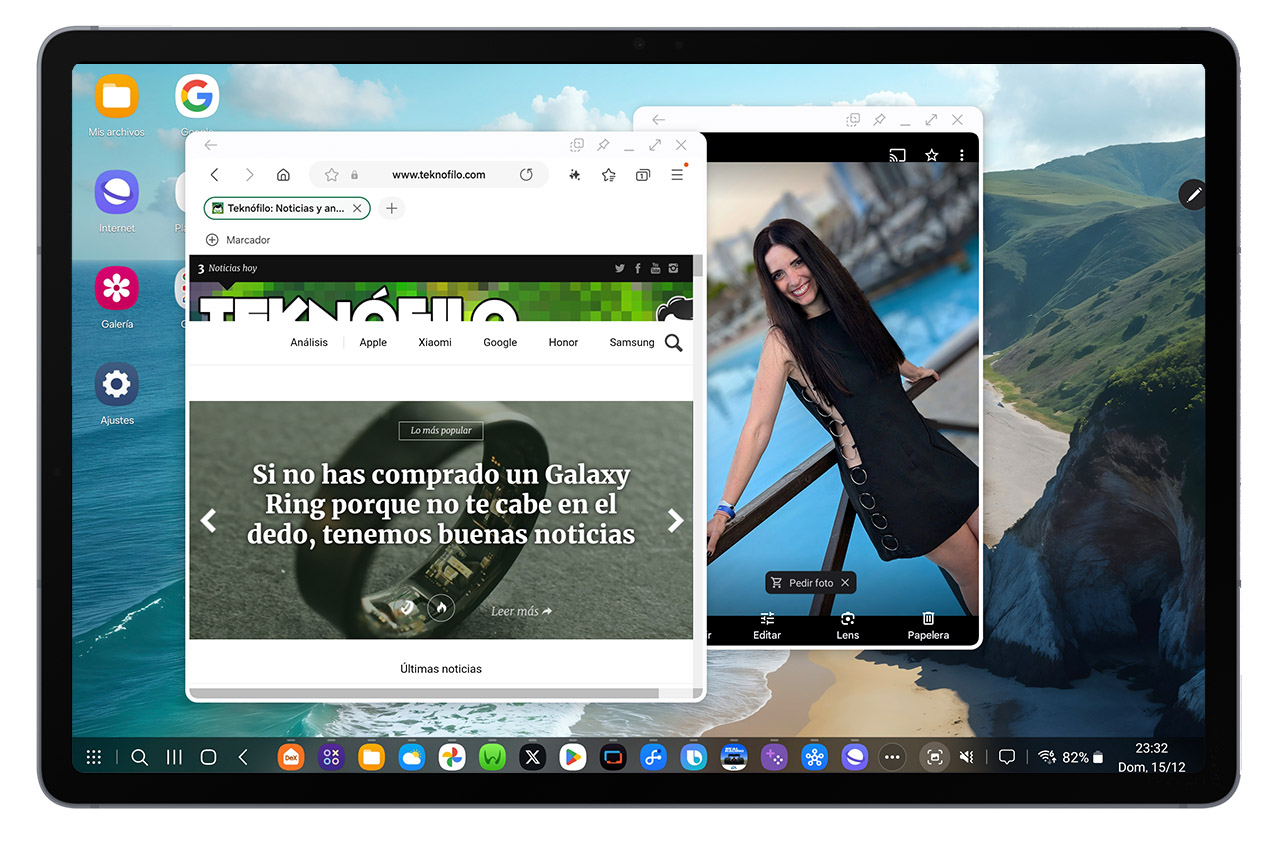Toggle the pin on the browser window
Screen dimensions: 1280x842
603,145
